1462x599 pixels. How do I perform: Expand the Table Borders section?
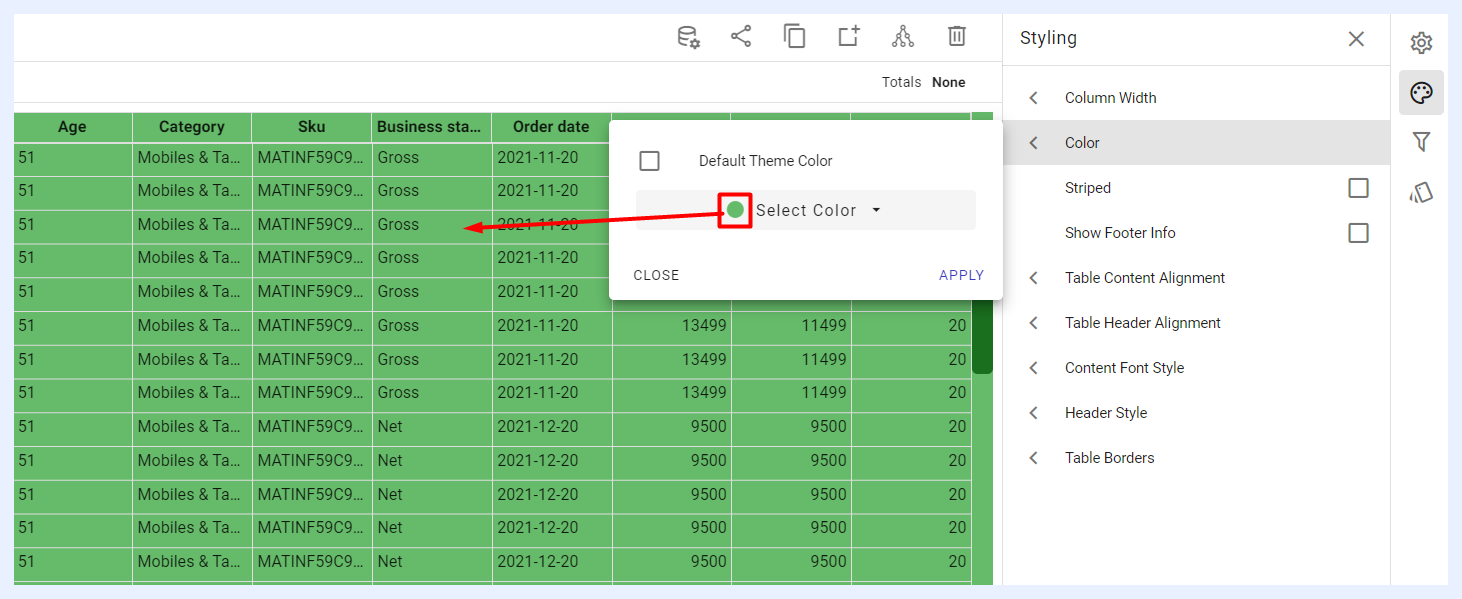[x=1196, y=458]
